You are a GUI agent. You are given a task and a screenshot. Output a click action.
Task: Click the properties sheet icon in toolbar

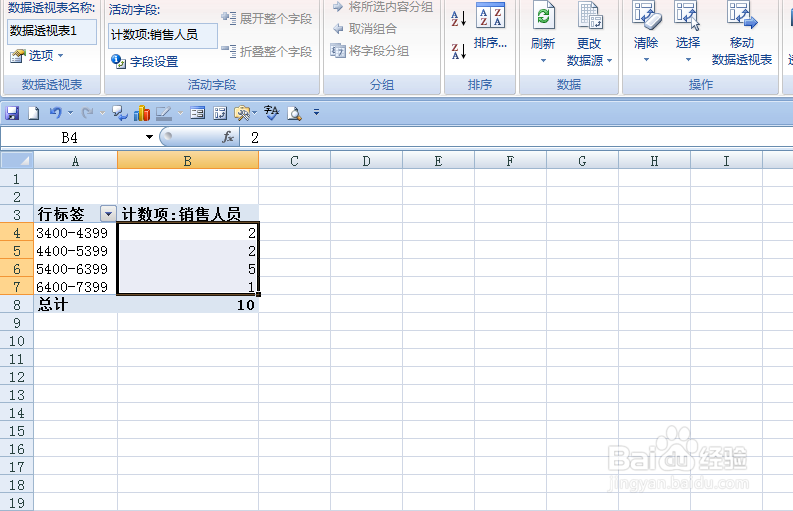(x=220, y=113)
